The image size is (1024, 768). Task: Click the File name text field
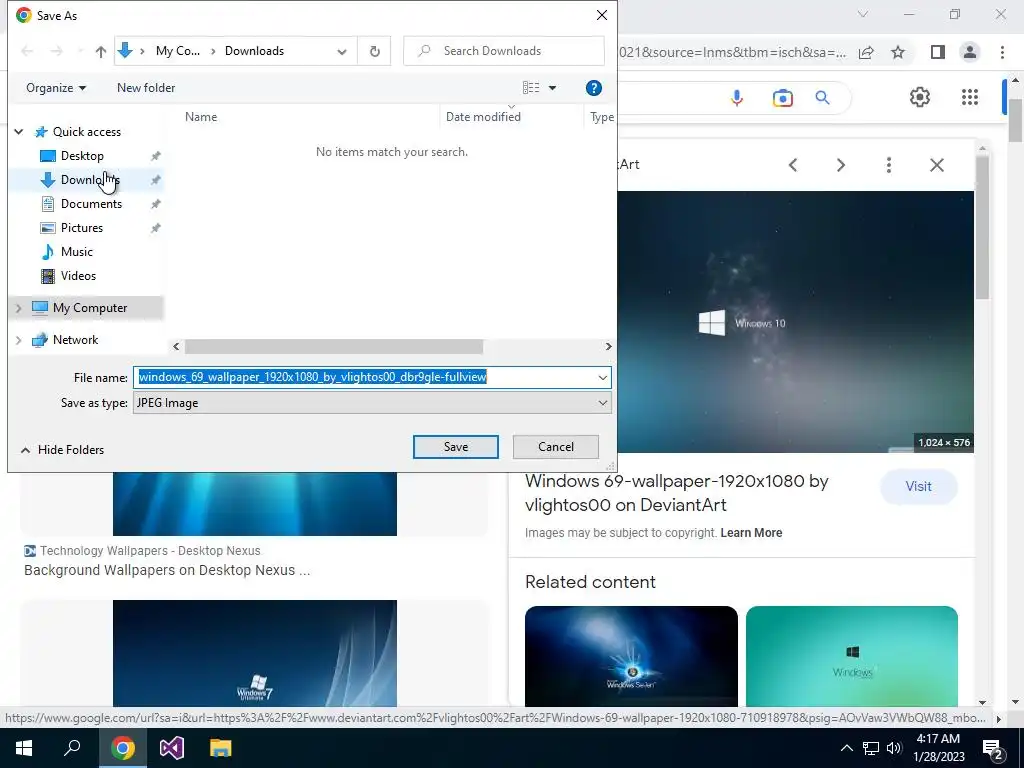[364, 377]
